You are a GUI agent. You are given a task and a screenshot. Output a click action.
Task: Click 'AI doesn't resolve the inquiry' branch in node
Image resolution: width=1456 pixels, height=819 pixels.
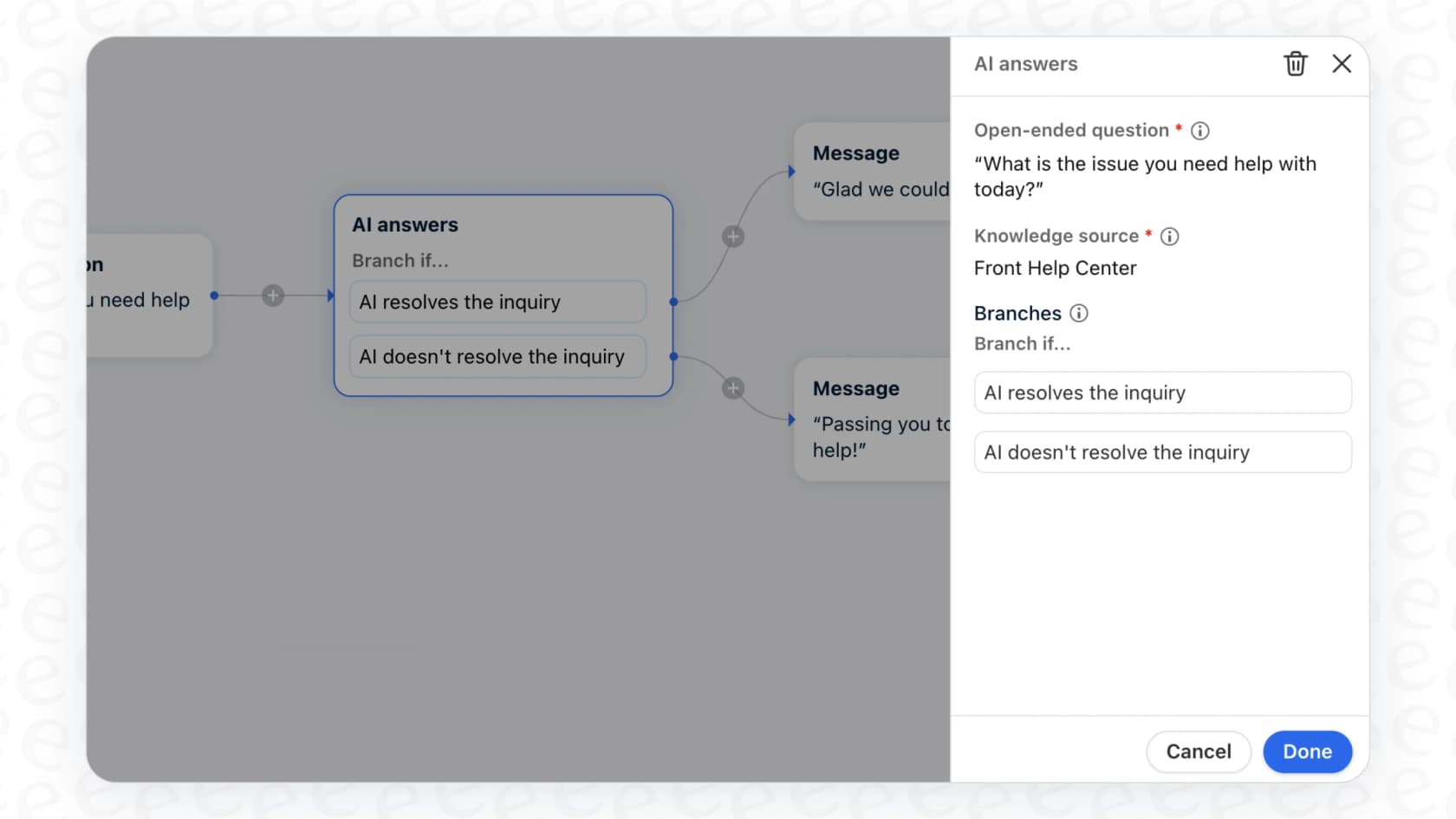click(497, 356)
